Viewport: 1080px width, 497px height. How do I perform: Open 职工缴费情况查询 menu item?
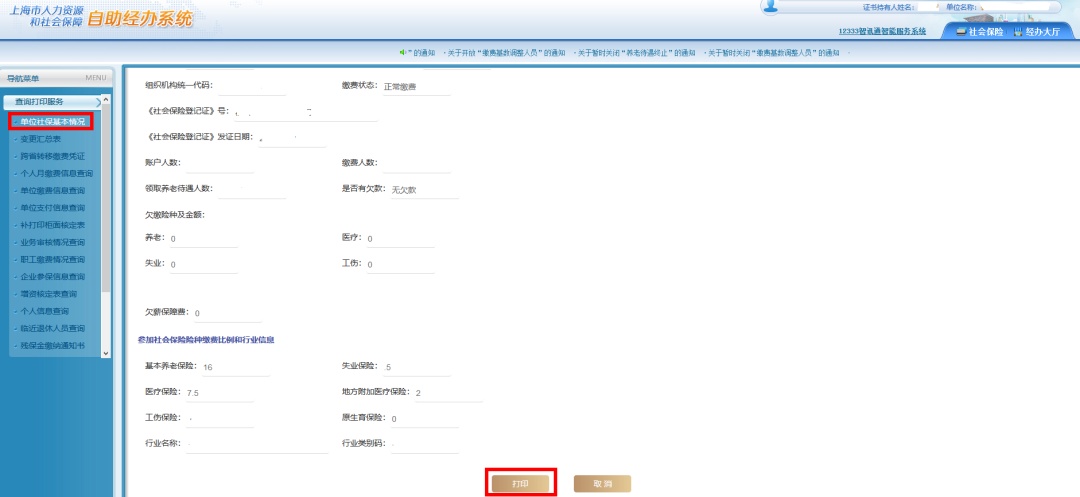pyautogui.click(x=52, y=260)
